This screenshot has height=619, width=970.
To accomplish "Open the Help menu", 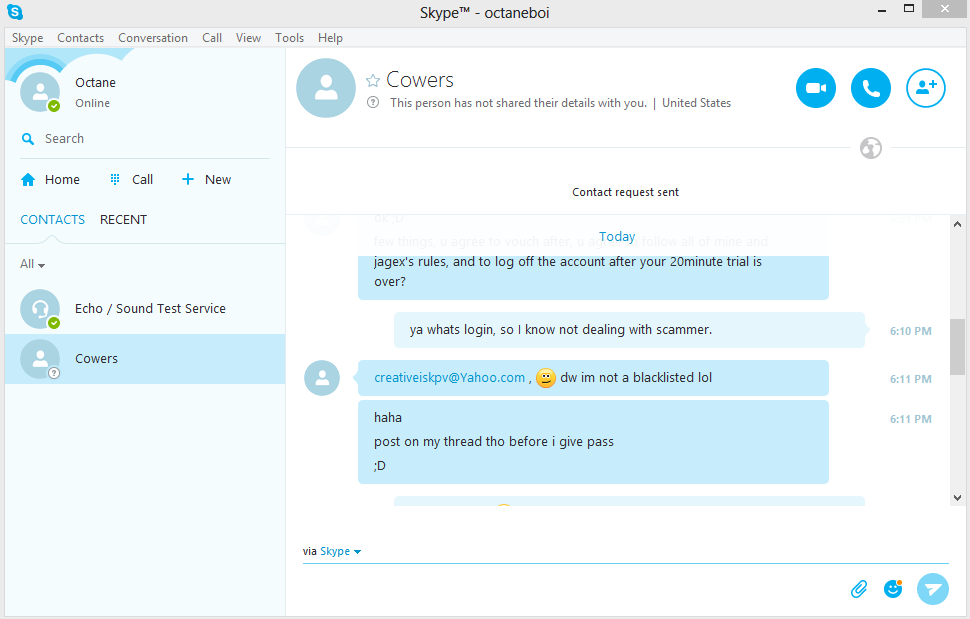I will [x=330, y=38].
